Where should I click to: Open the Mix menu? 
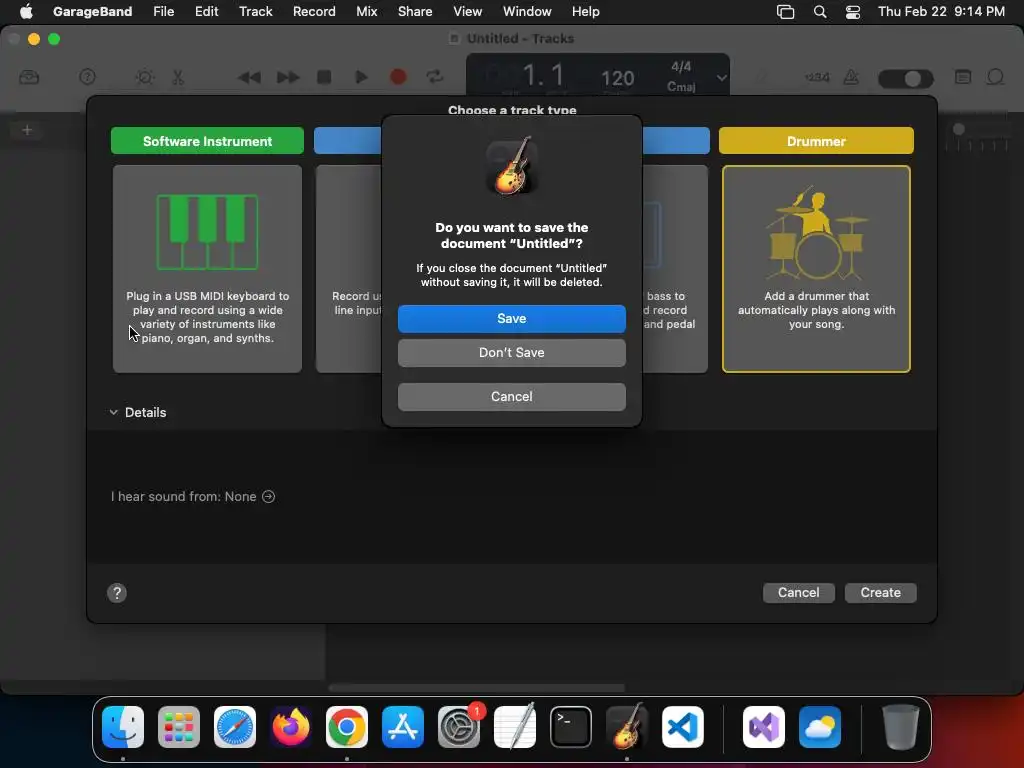click(366, 11)
